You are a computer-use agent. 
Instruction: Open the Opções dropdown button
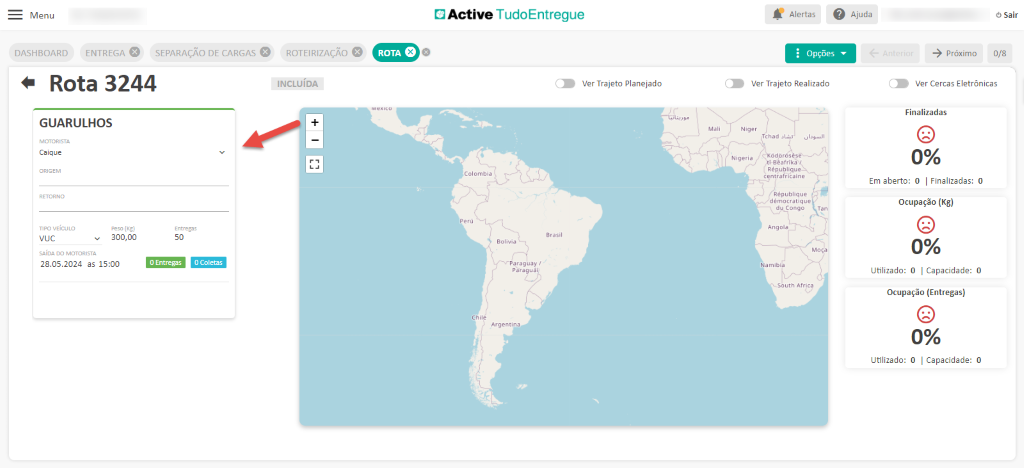820,54
